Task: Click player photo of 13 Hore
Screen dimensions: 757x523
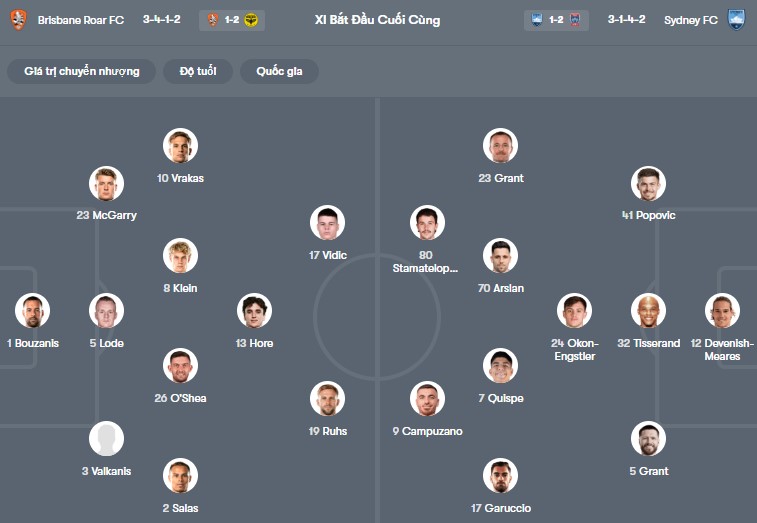Action: (254, 311)
